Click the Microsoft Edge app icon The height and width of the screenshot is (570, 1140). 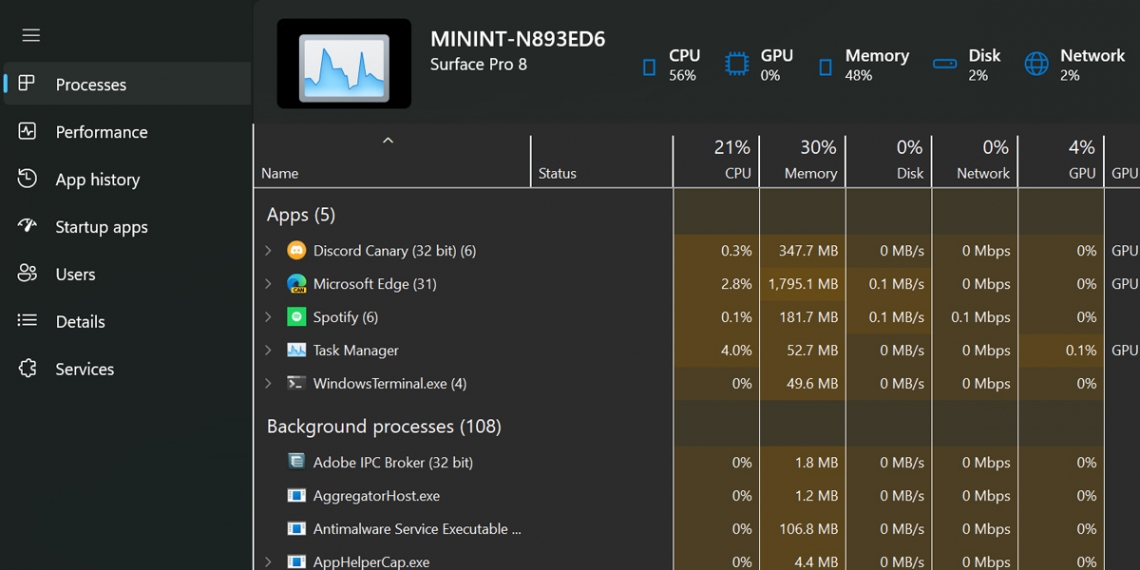(296, 284)
